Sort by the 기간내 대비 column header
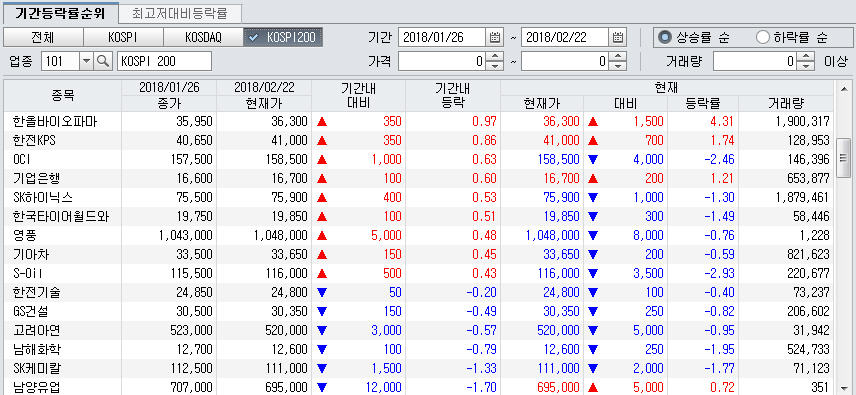The height and width of the screenshot is (395, 856). [359, 95]
